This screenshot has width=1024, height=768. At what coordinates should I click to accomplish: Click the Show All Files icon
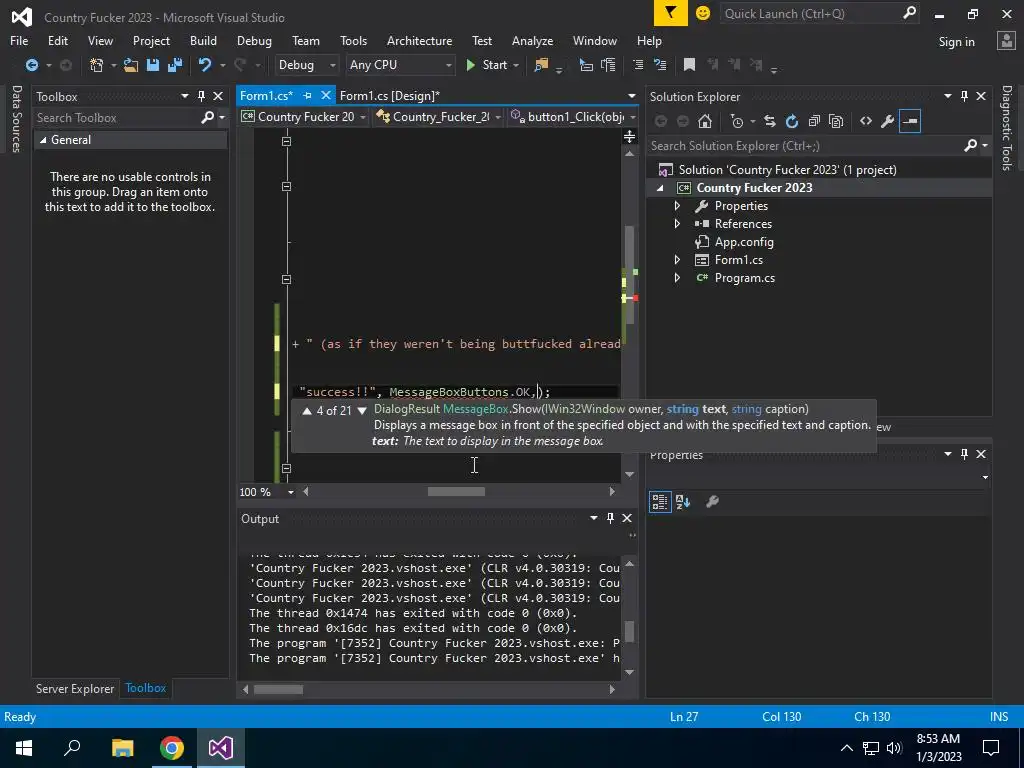click(836, 121)
